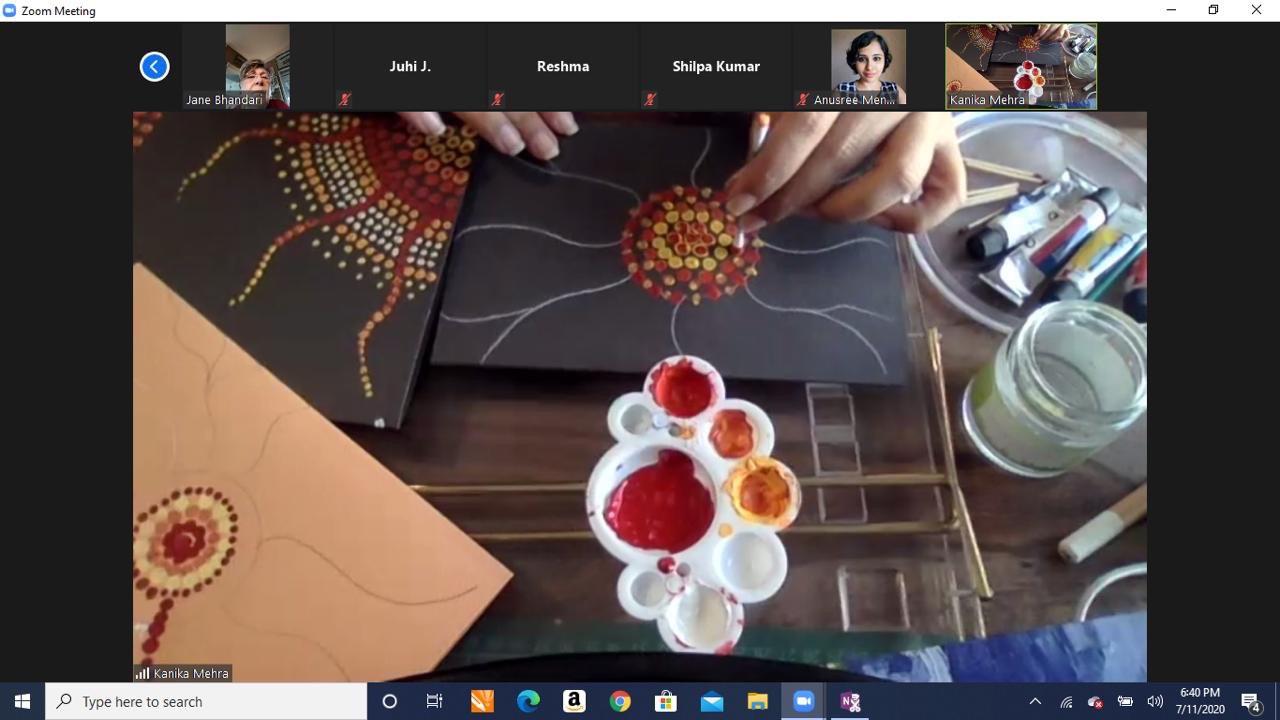Click Anusree Menon's video thumbnail
This screenshot has height=720, width=1280.
point(868,66)
